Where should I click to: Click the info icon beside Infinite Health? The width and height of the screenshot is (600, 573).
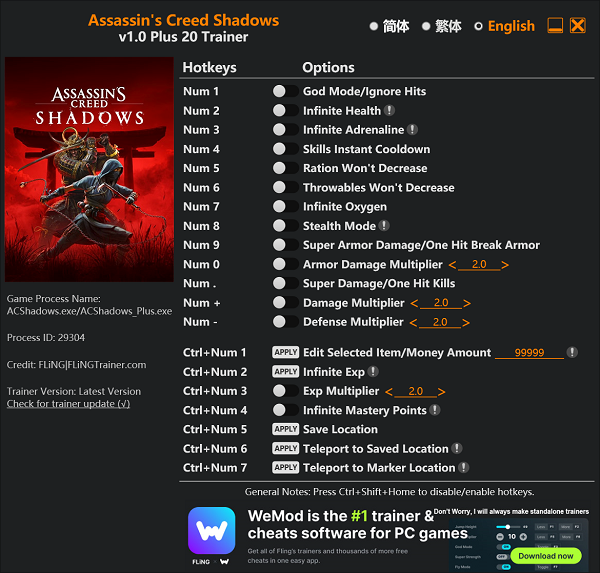pyautogui.click(x=389, y=111)
